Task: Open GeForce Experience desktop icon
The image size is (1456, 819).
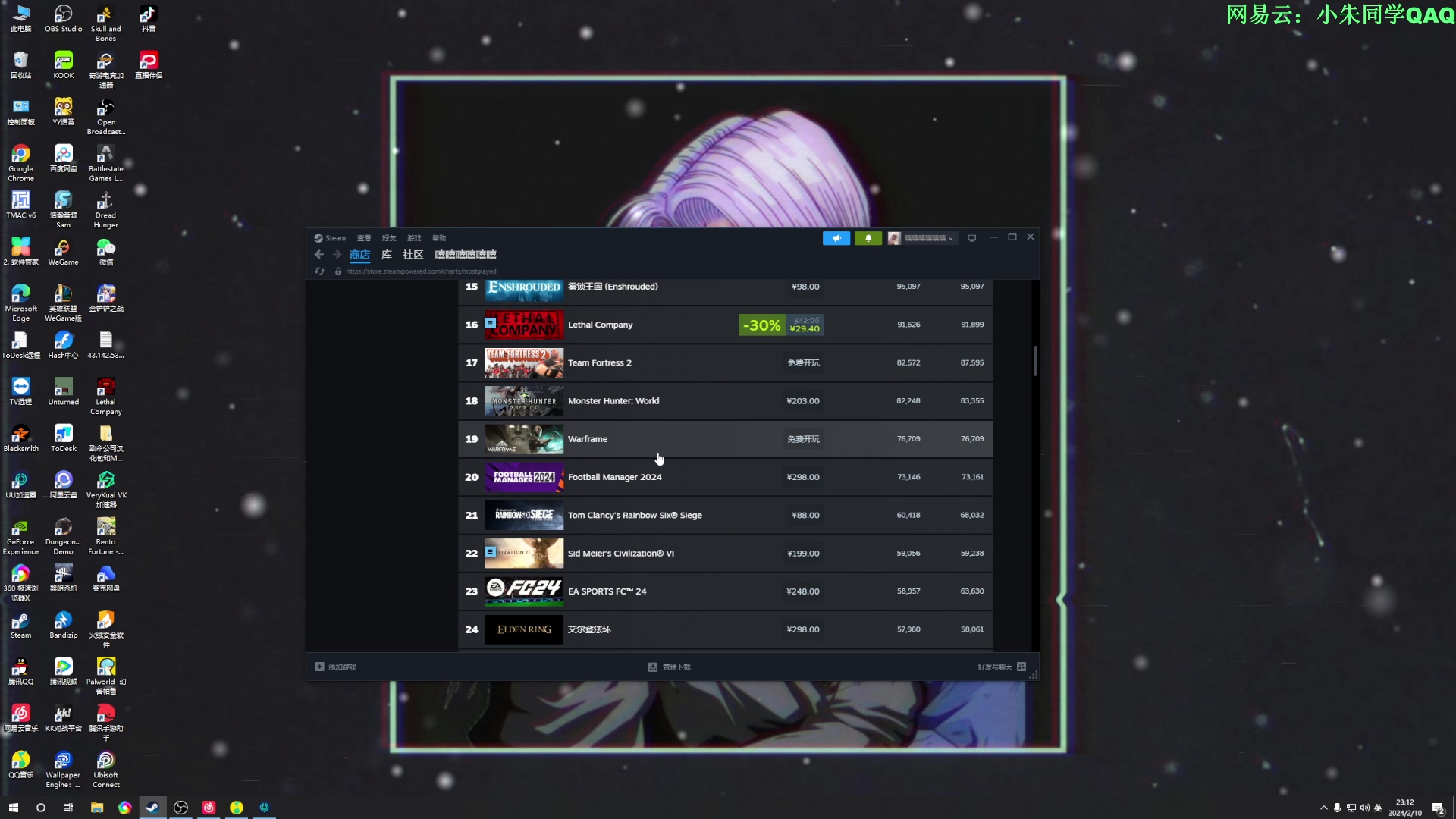Action: (x=21, y=537)
